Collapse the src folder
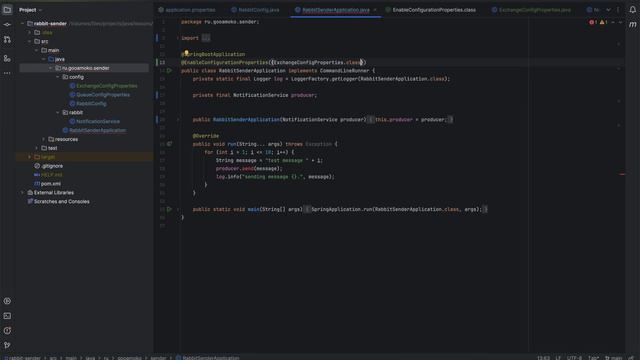The image size is (640, 360). tap(29, 42)
